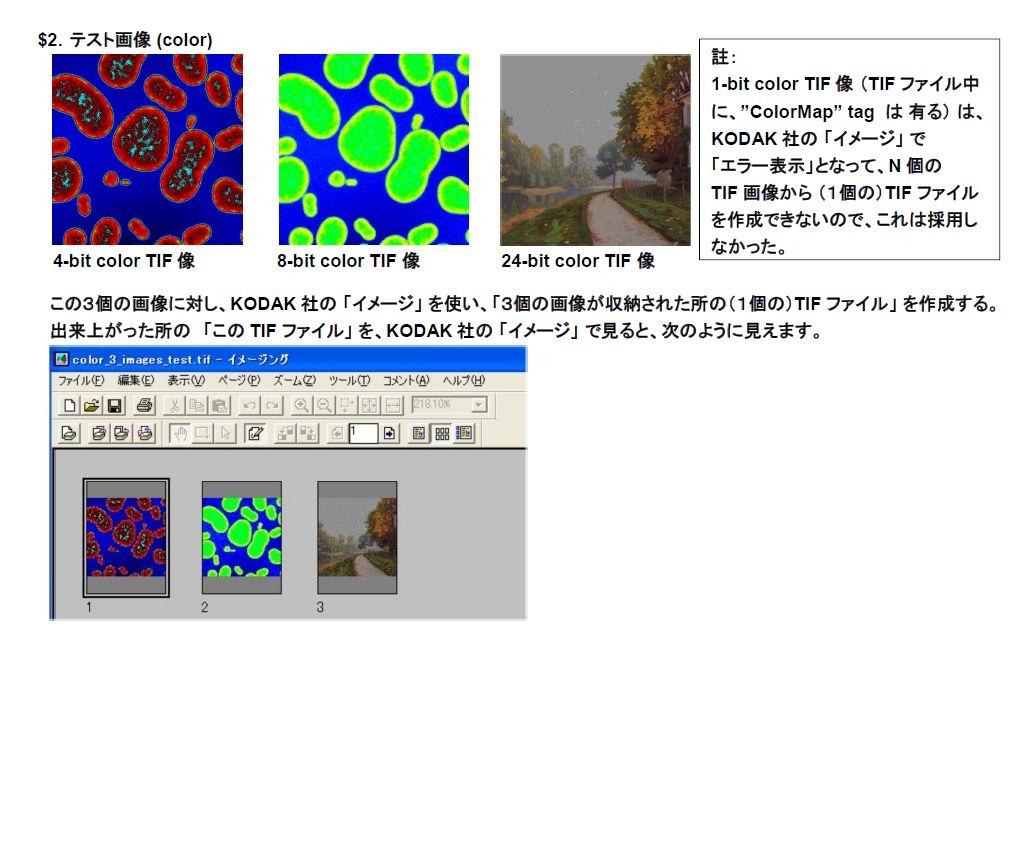
Task: Click the best fit icon
Action: 370,406
